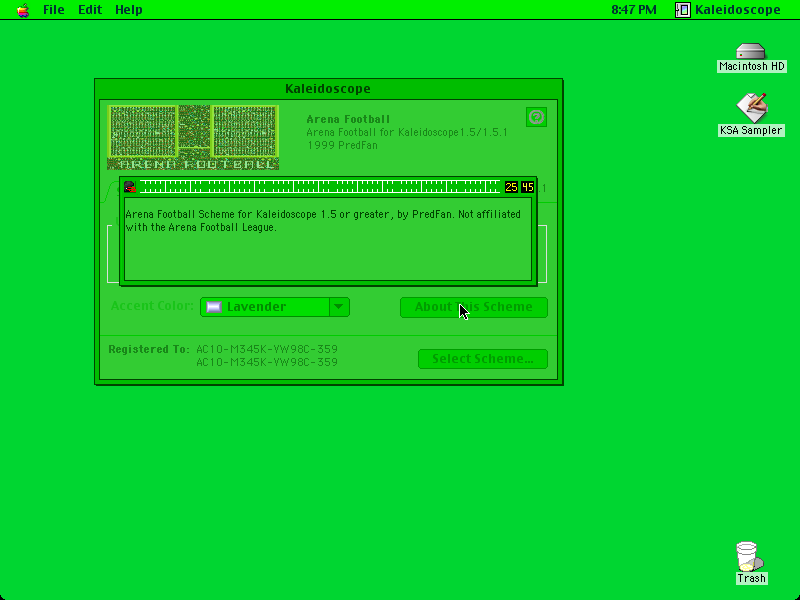Open the Help menu
The height and width of the screenshot is (600, 800).
[x=129, y=10]
